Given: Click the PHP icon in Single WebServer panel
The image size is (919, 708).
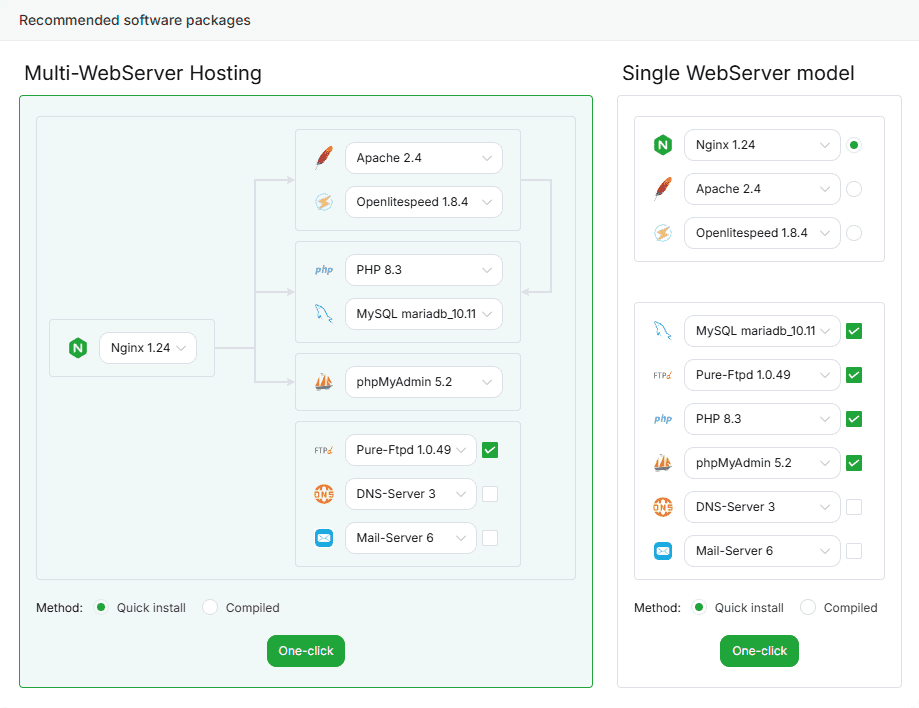Looking at the screenshot, I should click(x=662, y=419).
